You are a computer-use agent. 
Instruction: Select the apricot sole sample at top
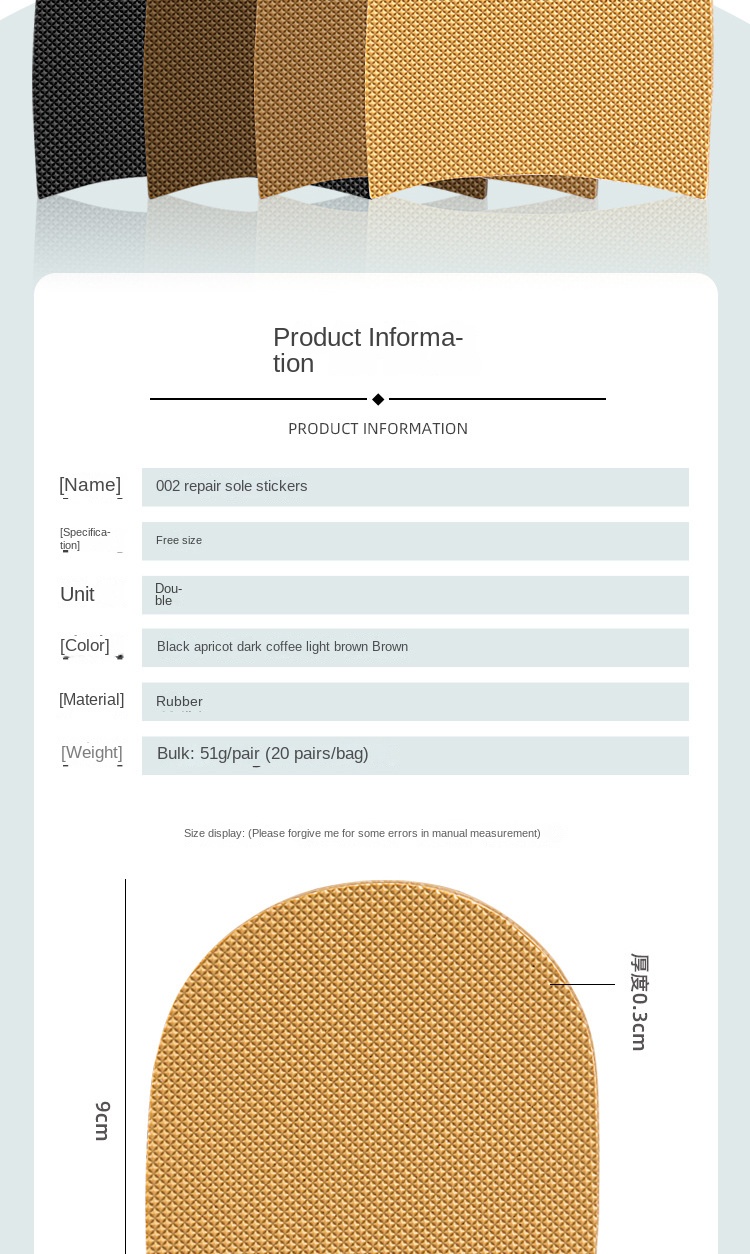[x=540, y=90]
